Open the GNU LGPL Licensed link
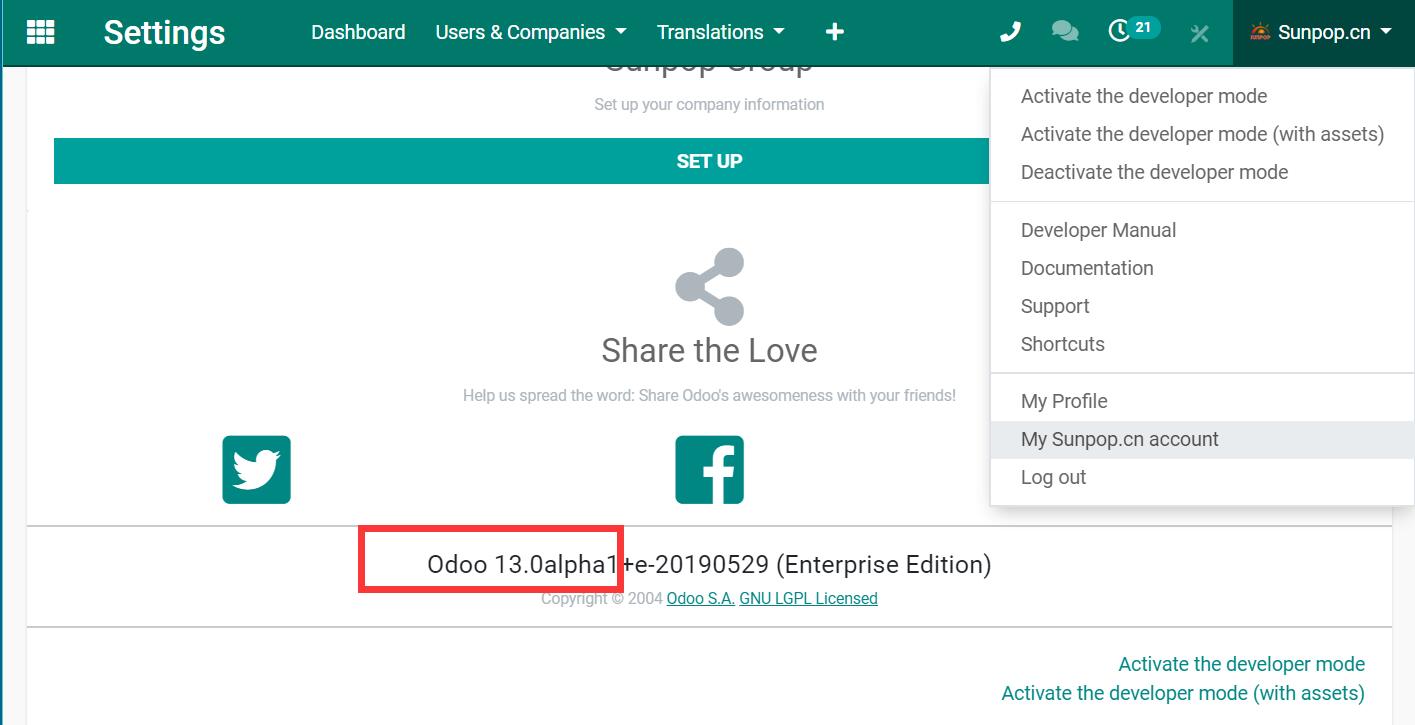 pos(808,598)
